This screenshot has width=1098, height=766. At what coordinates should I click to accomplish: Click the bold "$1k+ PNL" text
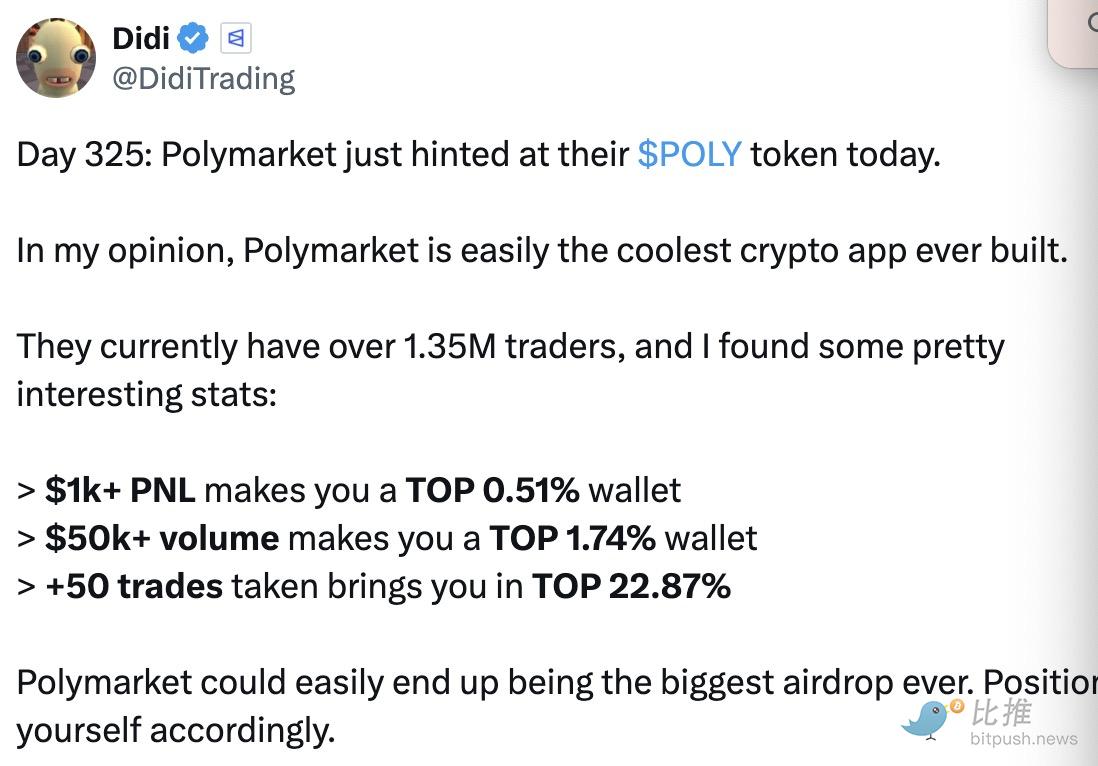coord(120,490)
